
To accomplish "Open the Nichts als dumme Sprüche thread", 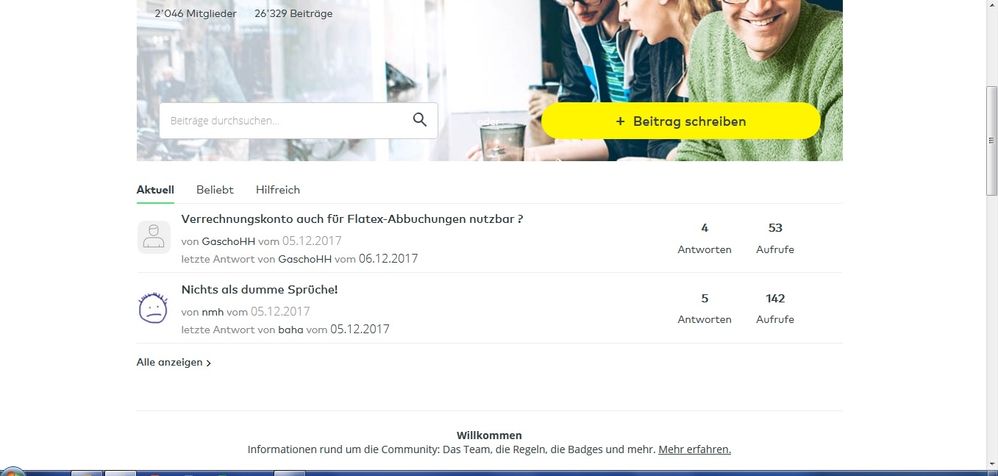I will [260, 290].
